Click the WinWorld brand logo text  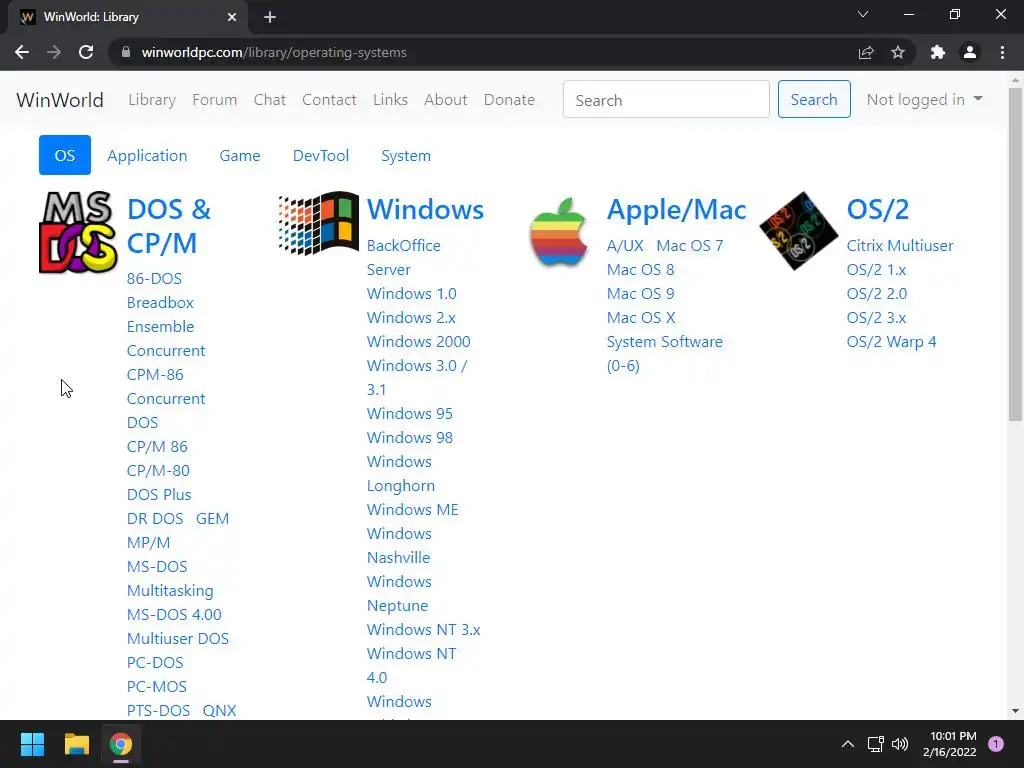tap(60, 99)
